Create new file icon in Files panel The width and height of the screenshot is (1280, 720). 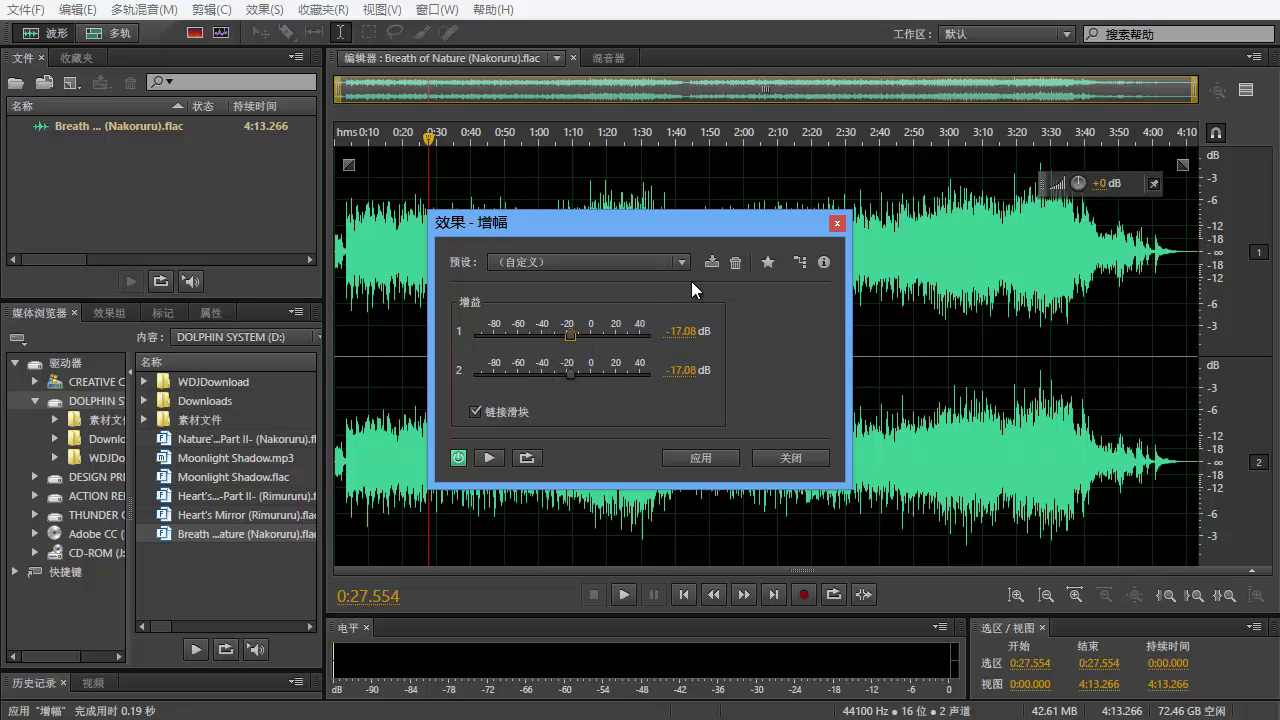click(x=72, y=82)
